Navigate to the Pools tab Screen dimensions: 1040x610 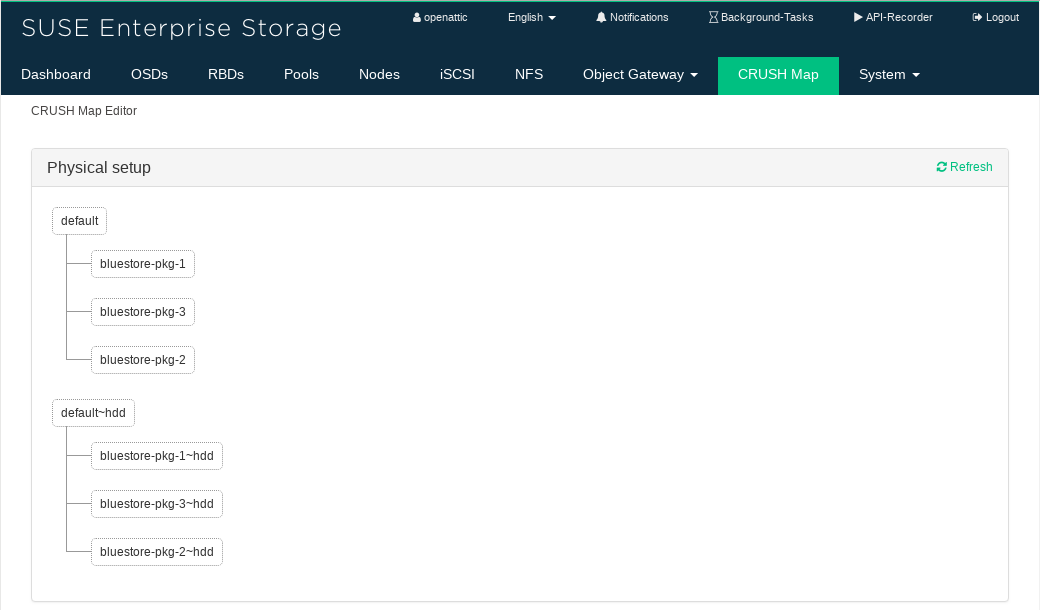pyautogui.click(x=301, y=75)
